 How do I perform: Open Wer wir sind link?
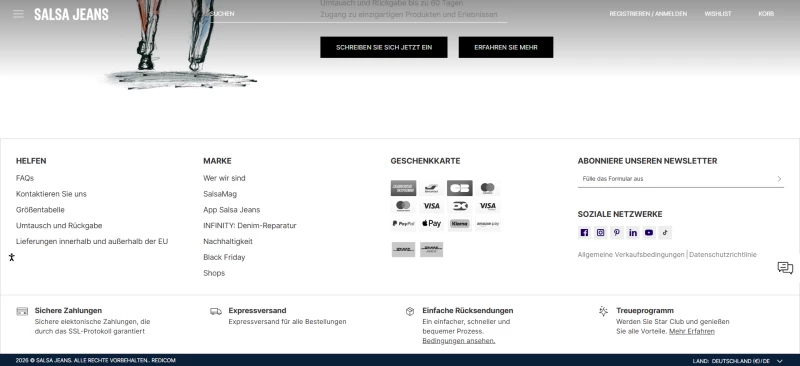pyautogui.click(x=224, y=178)
